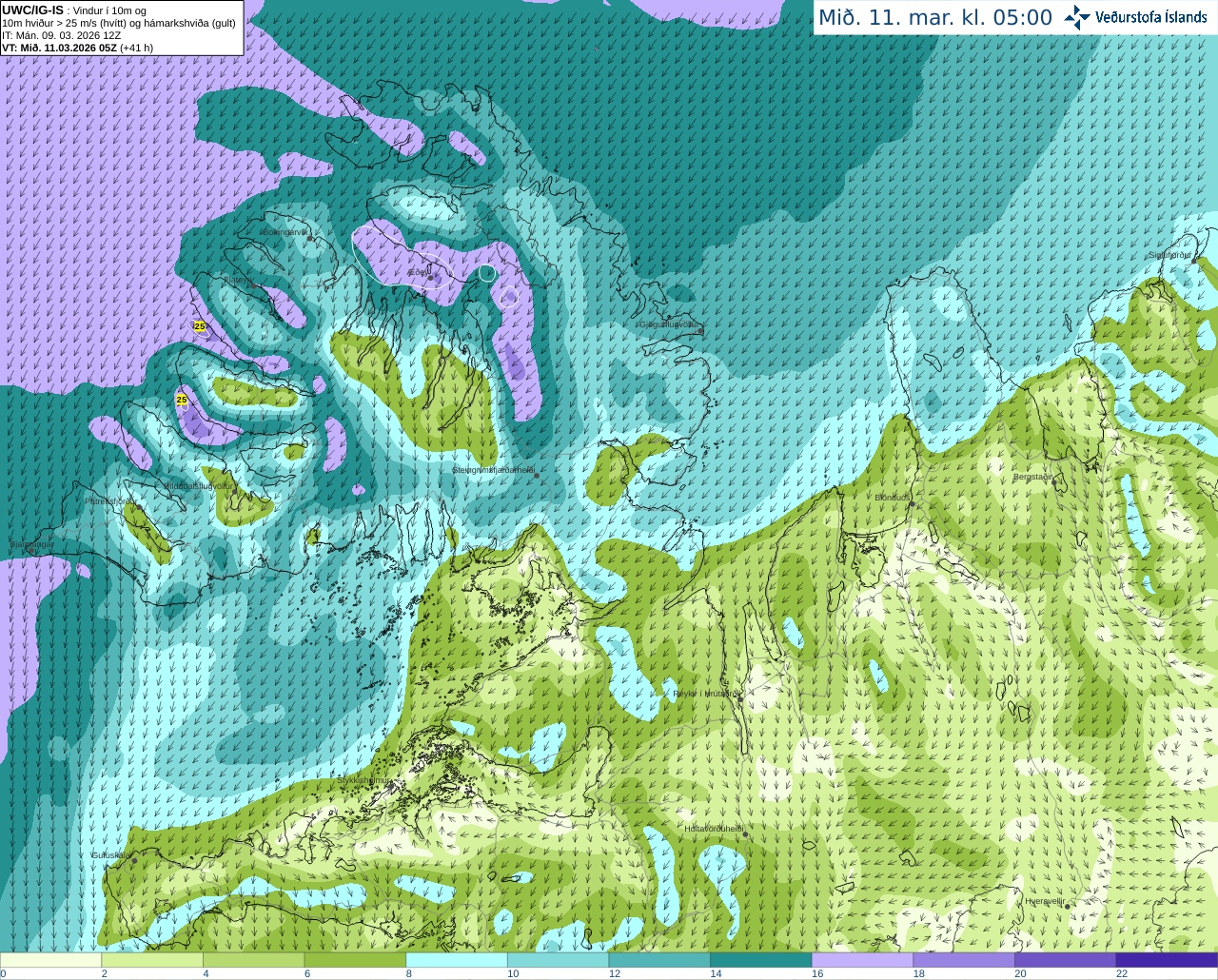1218x980 pixels.
Task: Click the Bolungarvík station marker
Action: point(310,237)
